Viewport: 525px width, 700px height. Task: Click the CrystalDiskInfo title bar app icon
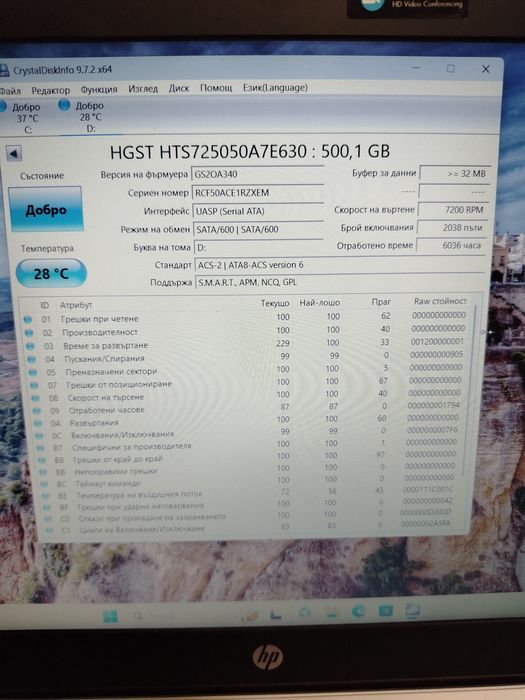coord(4,71)
